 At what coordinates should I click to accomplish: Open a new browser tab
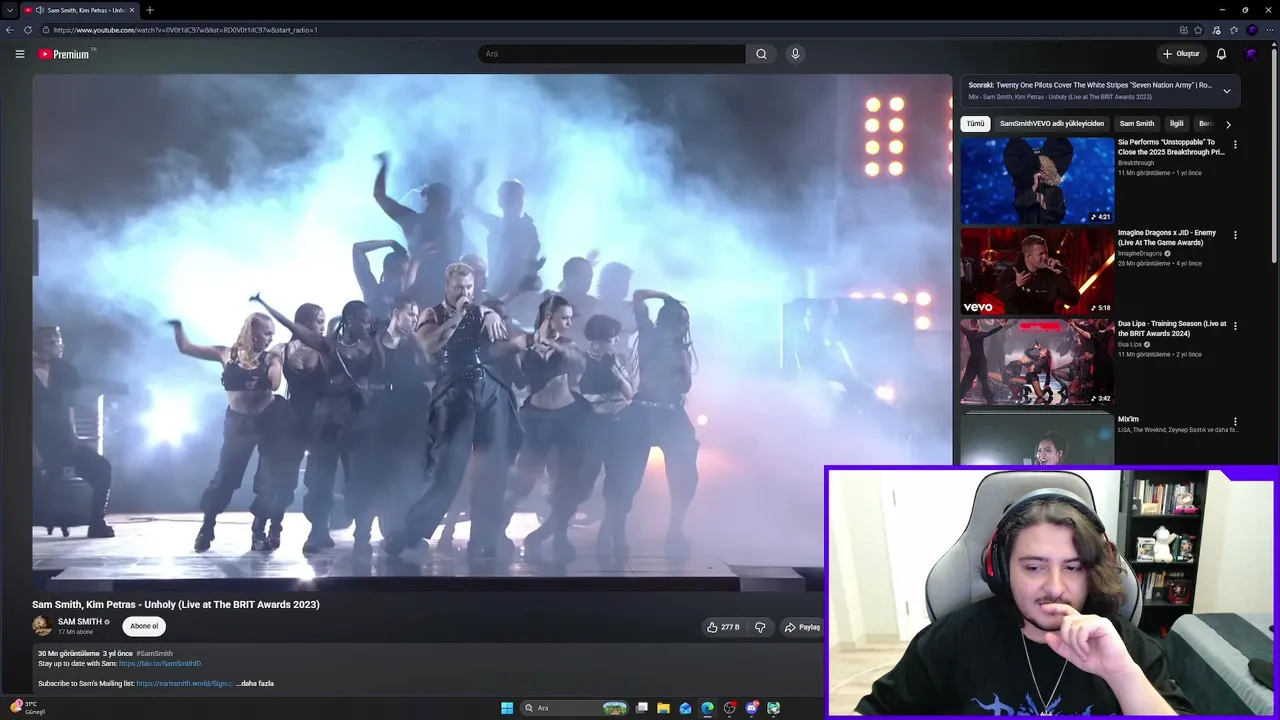(150, 10)
